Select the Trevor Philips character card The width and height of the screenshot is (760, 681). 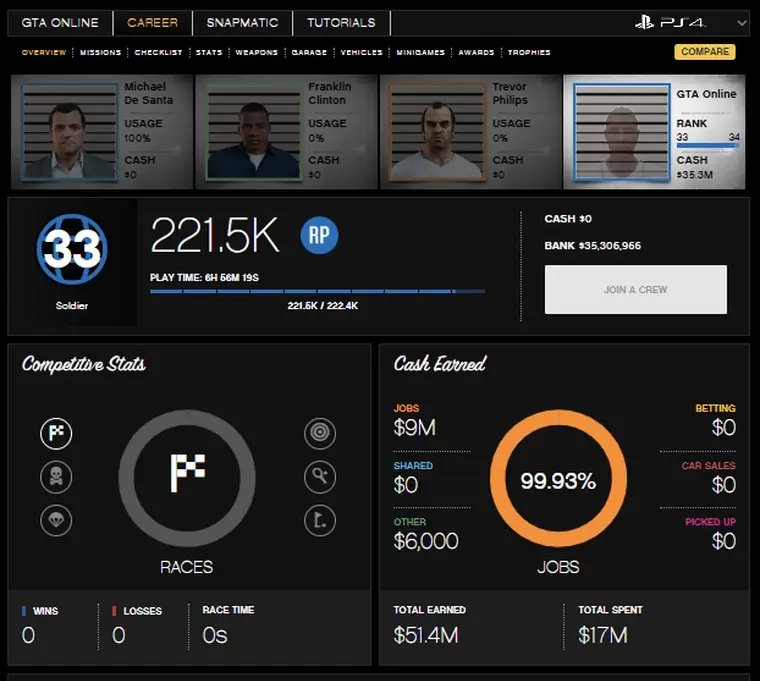point(470,132)
